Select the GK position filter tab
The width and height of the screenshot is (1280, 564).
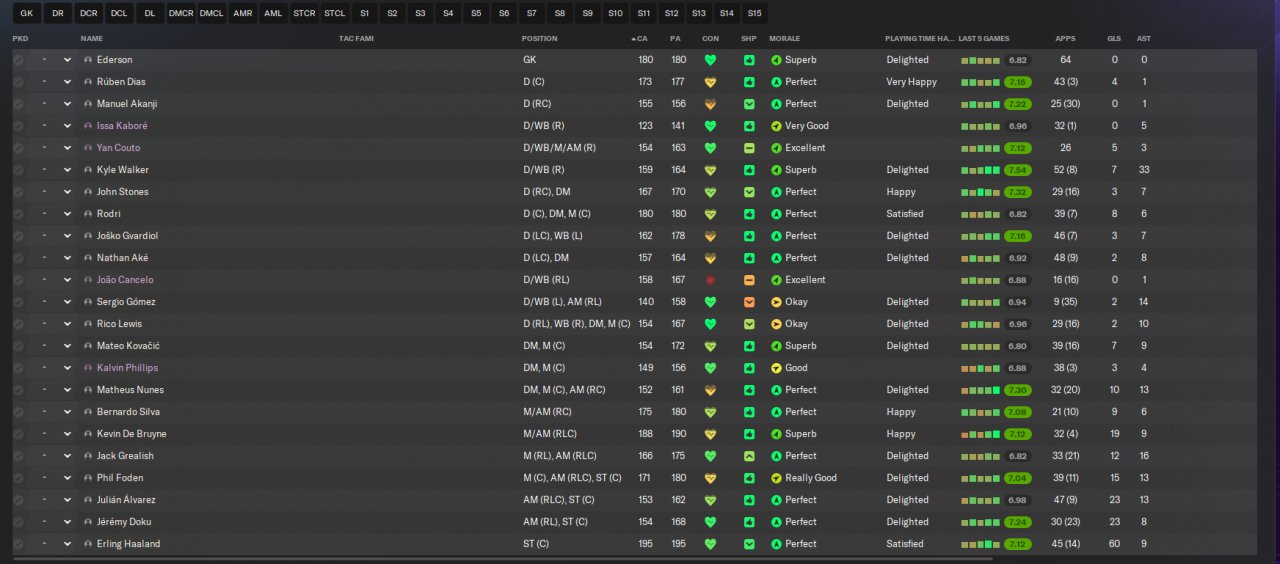(x=27, y=13)
